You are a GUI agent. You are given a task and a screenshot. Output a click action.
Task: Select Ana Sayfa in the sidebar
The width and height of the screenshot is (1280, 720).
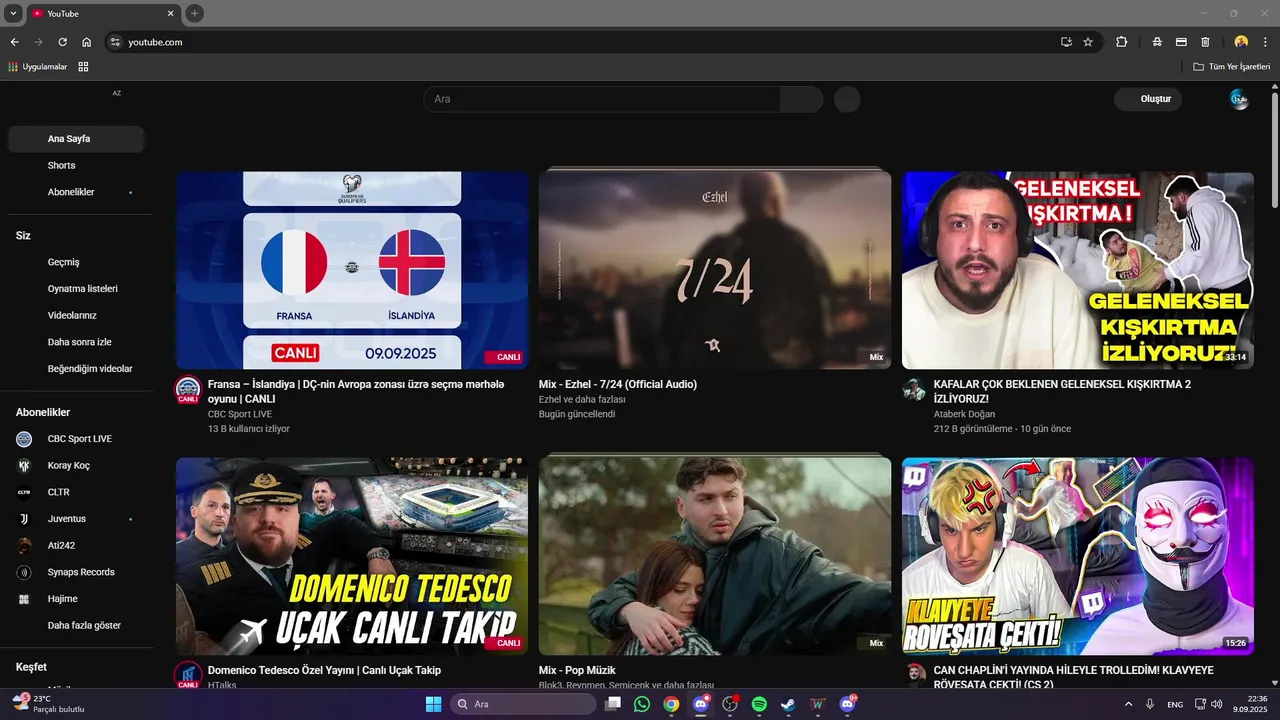(76, 139)
